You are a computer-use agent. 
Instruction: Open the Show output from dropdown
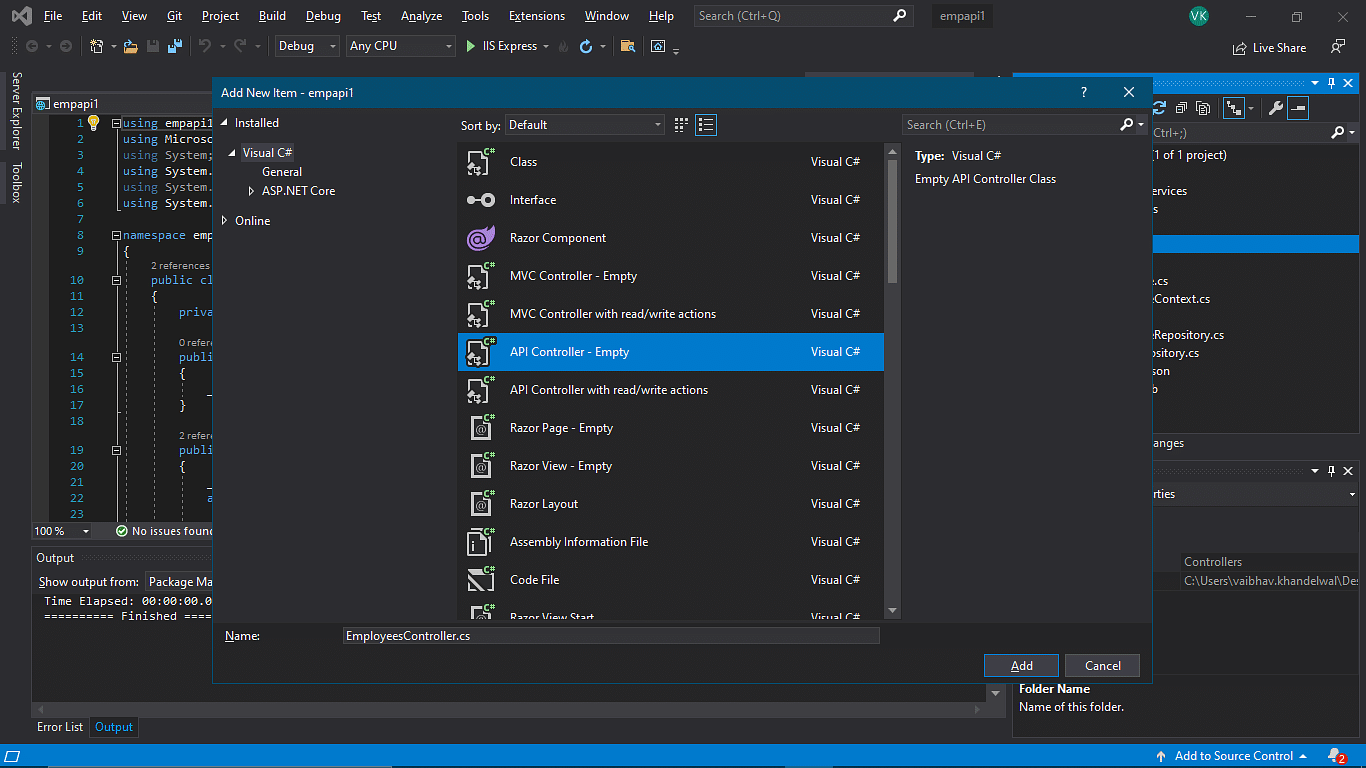tap(180, 582)
